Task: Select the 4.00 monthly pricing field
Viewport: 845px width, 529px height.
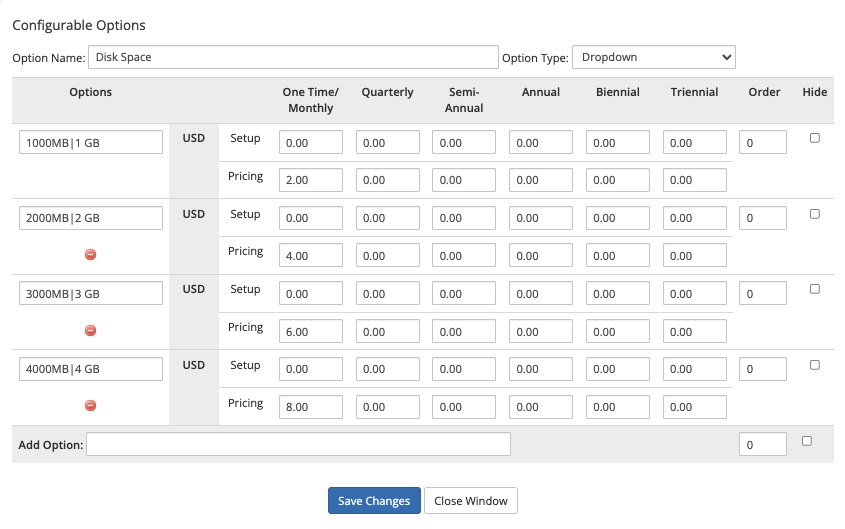Action: coord(310,255)
